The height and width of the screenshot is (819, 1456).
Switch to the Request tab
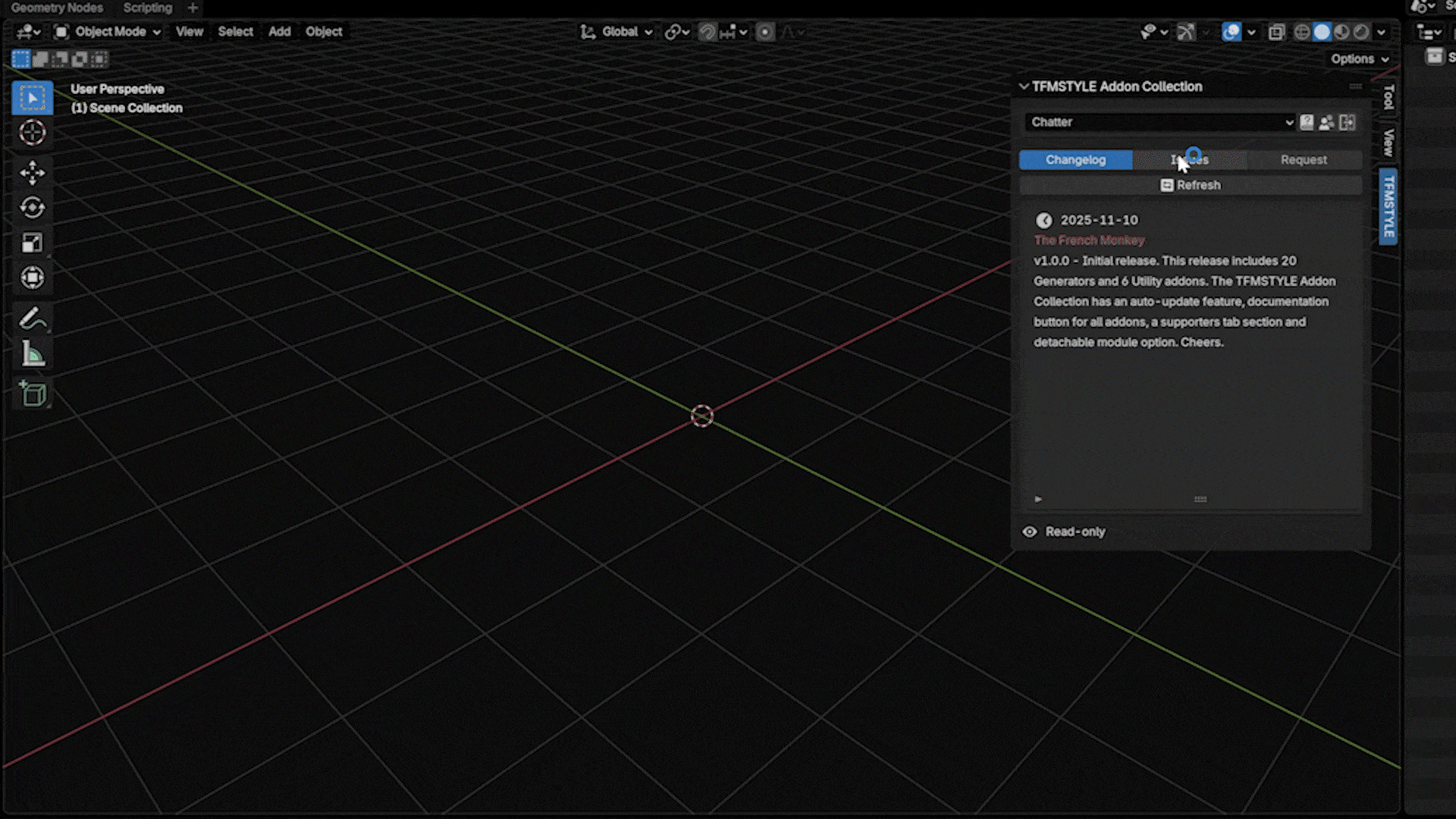[1304, 160]
